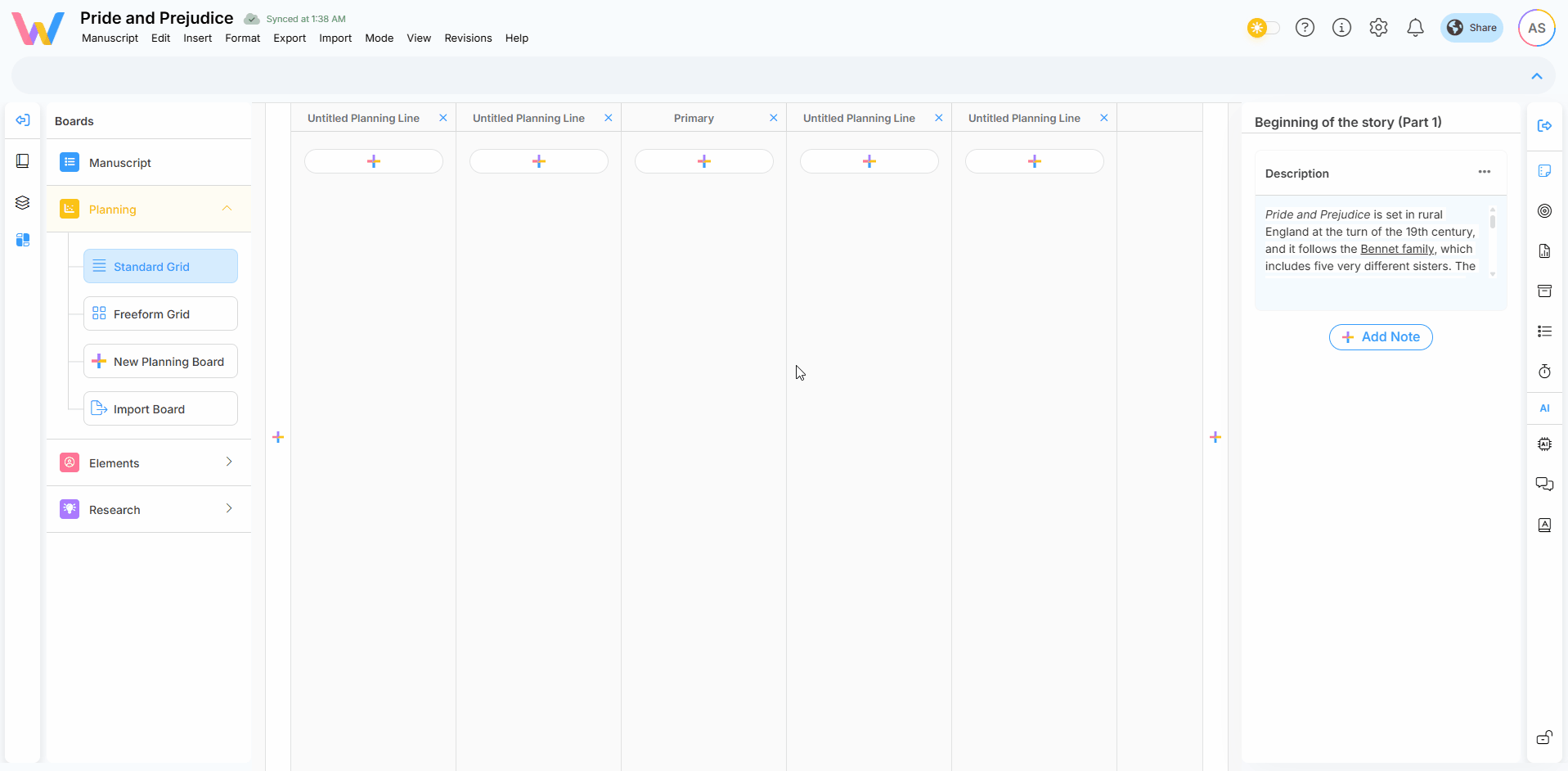
Task: Collapse the Planning section chevron
Action: coord(227,209)
